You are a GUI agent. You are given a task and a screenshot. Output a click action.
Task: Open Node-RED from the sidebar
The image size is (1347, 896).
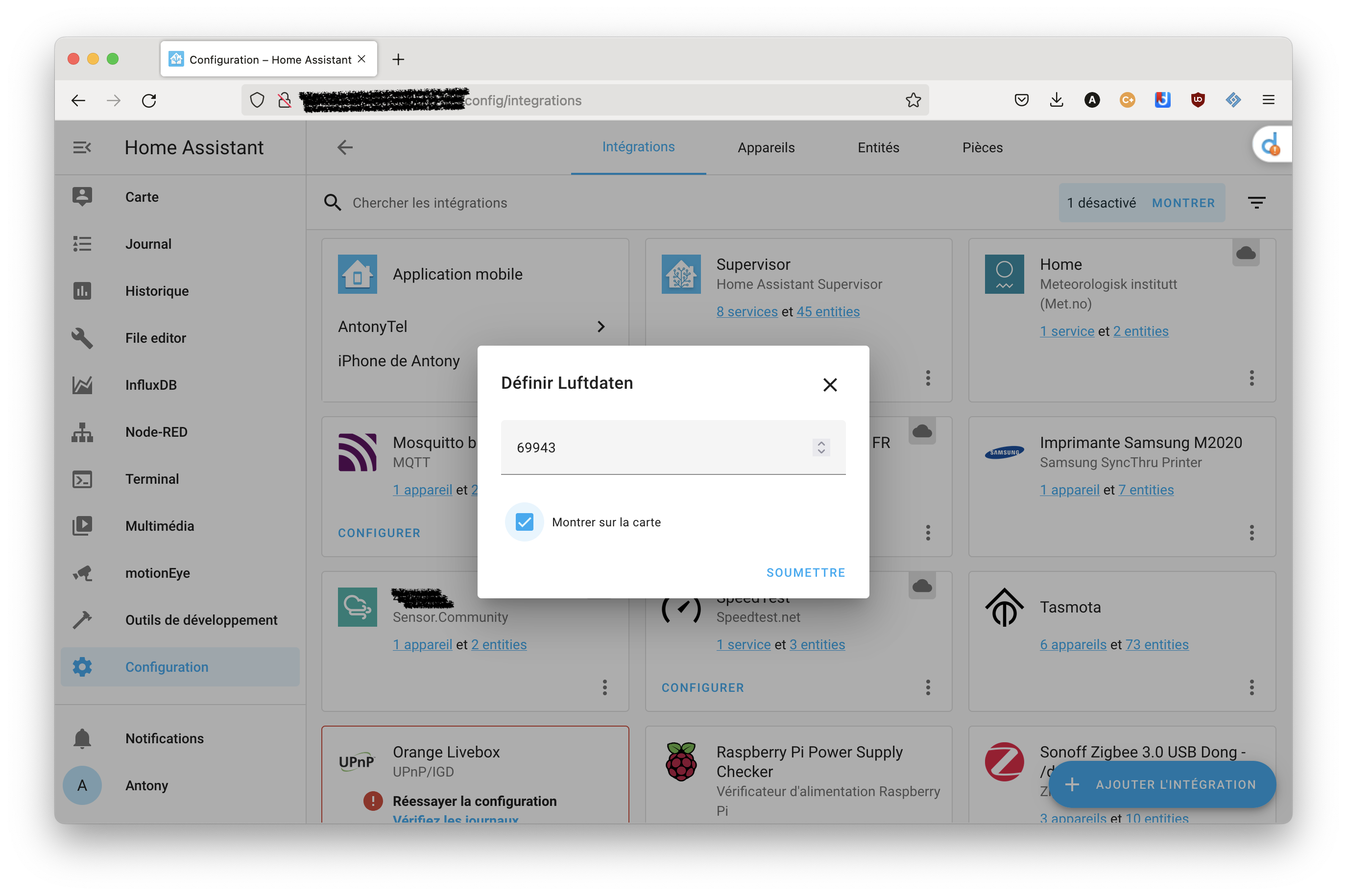click(156, 432)
